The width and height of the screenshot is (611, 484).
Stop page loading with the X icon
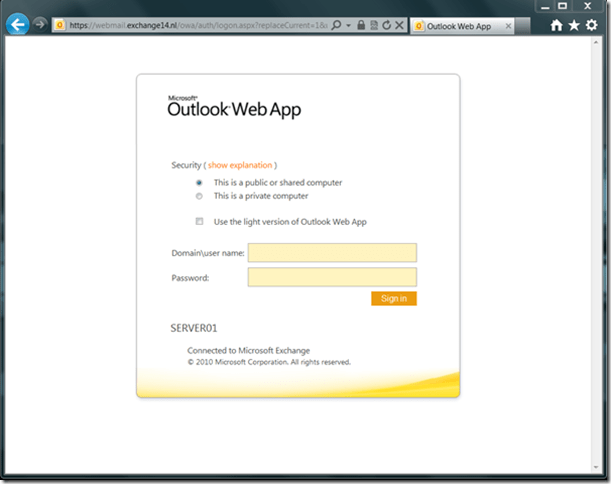tap(399, 24)
